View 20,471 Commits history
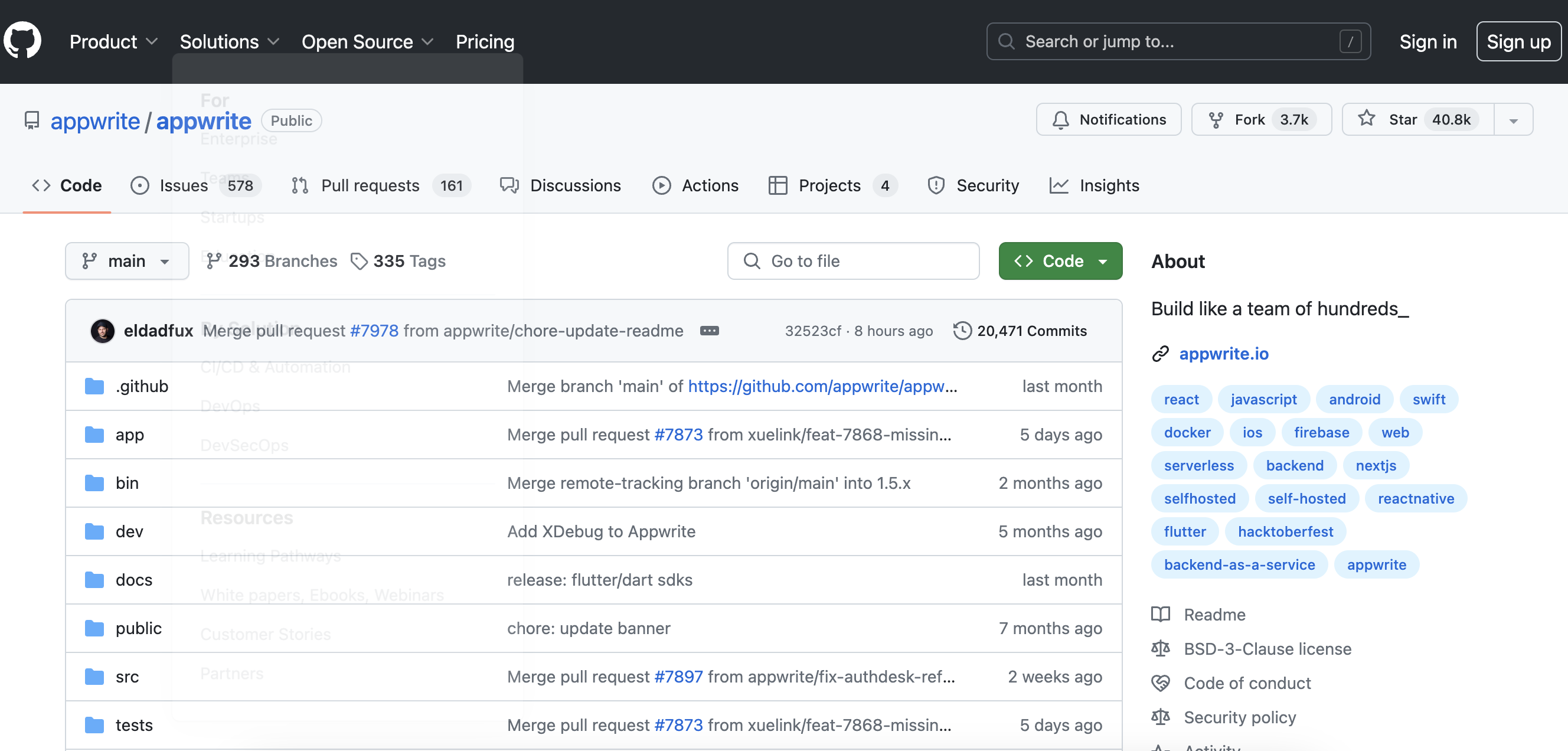The image size is (1568, 751). [1020, 331]
